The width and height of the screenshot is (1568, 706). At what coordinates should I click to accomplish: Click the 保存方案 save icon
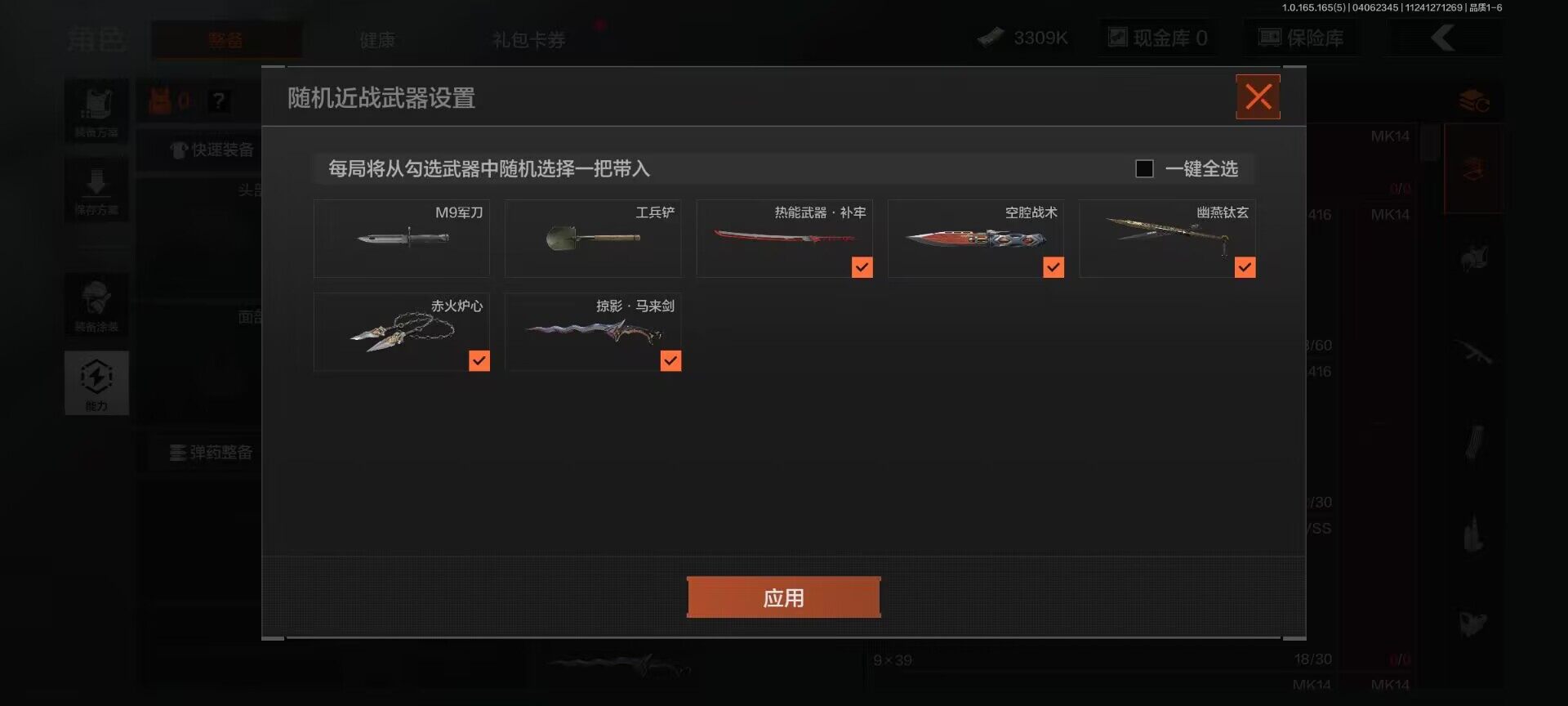(x=96, y=190)
